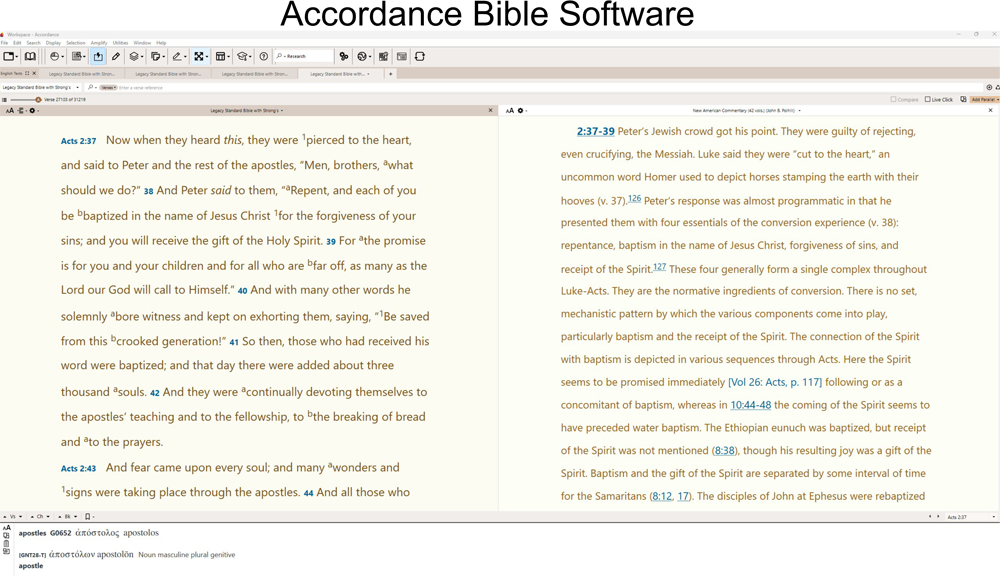Add a new tab with plus
1000x576 pixels.
[x=390, y=73]
